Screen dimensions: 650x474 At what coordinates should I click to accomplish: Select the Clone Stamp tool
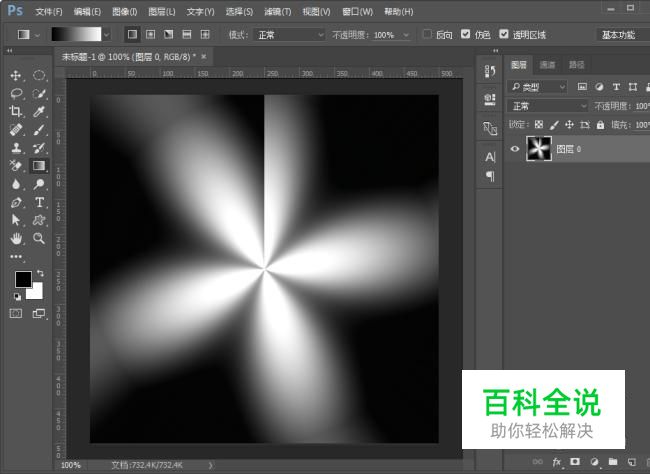[16, 148]
